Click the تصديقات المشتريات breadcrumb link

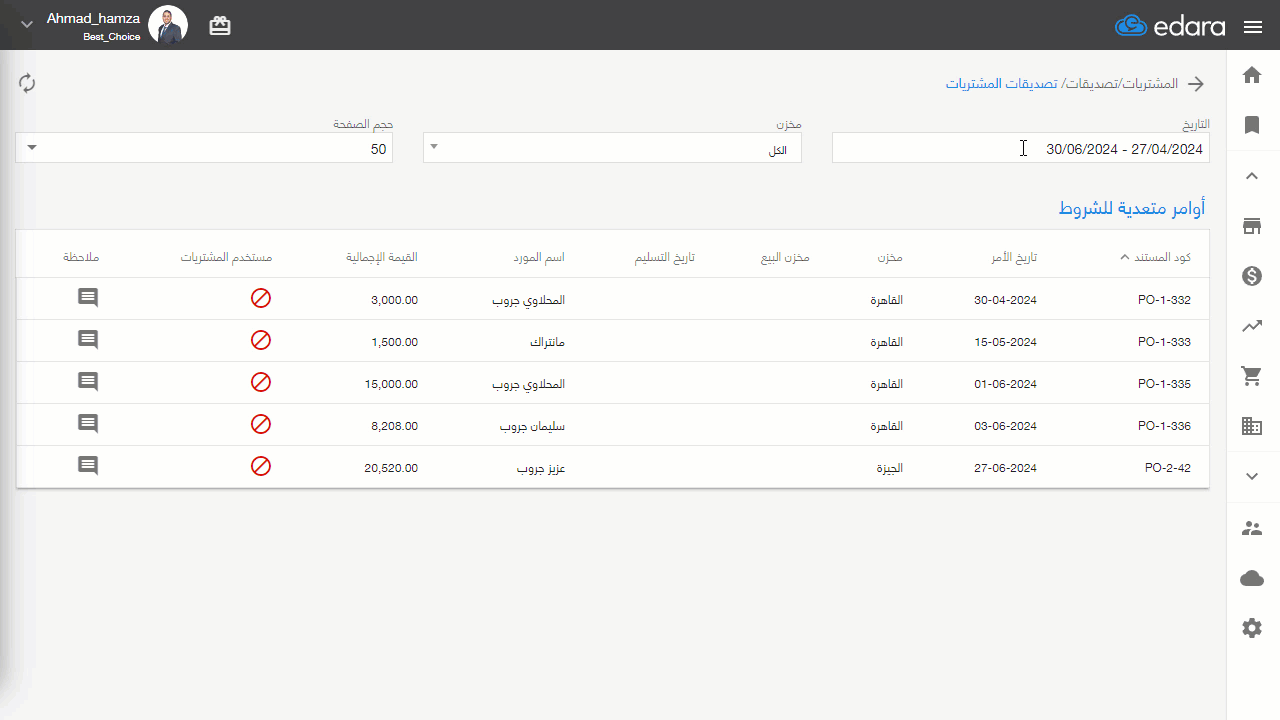coord(1001,84)
